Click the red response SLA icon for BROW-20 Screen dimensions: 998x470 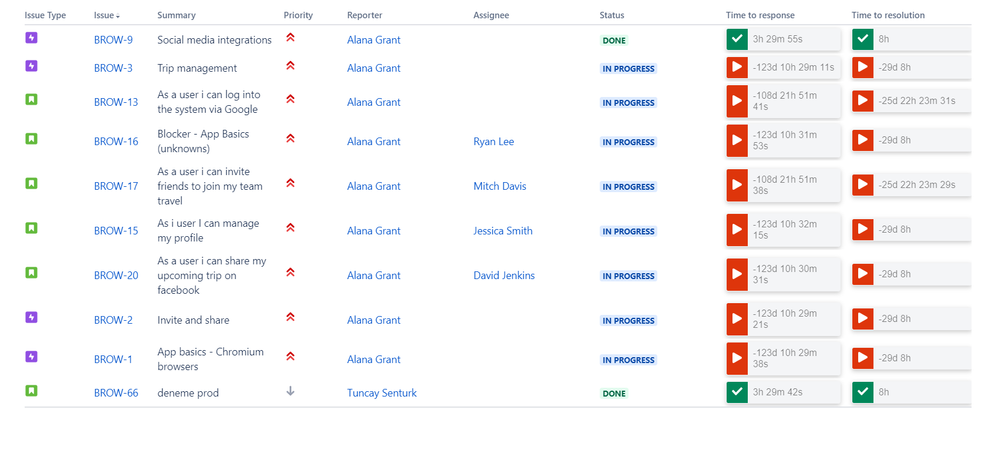tap(737, 274)
